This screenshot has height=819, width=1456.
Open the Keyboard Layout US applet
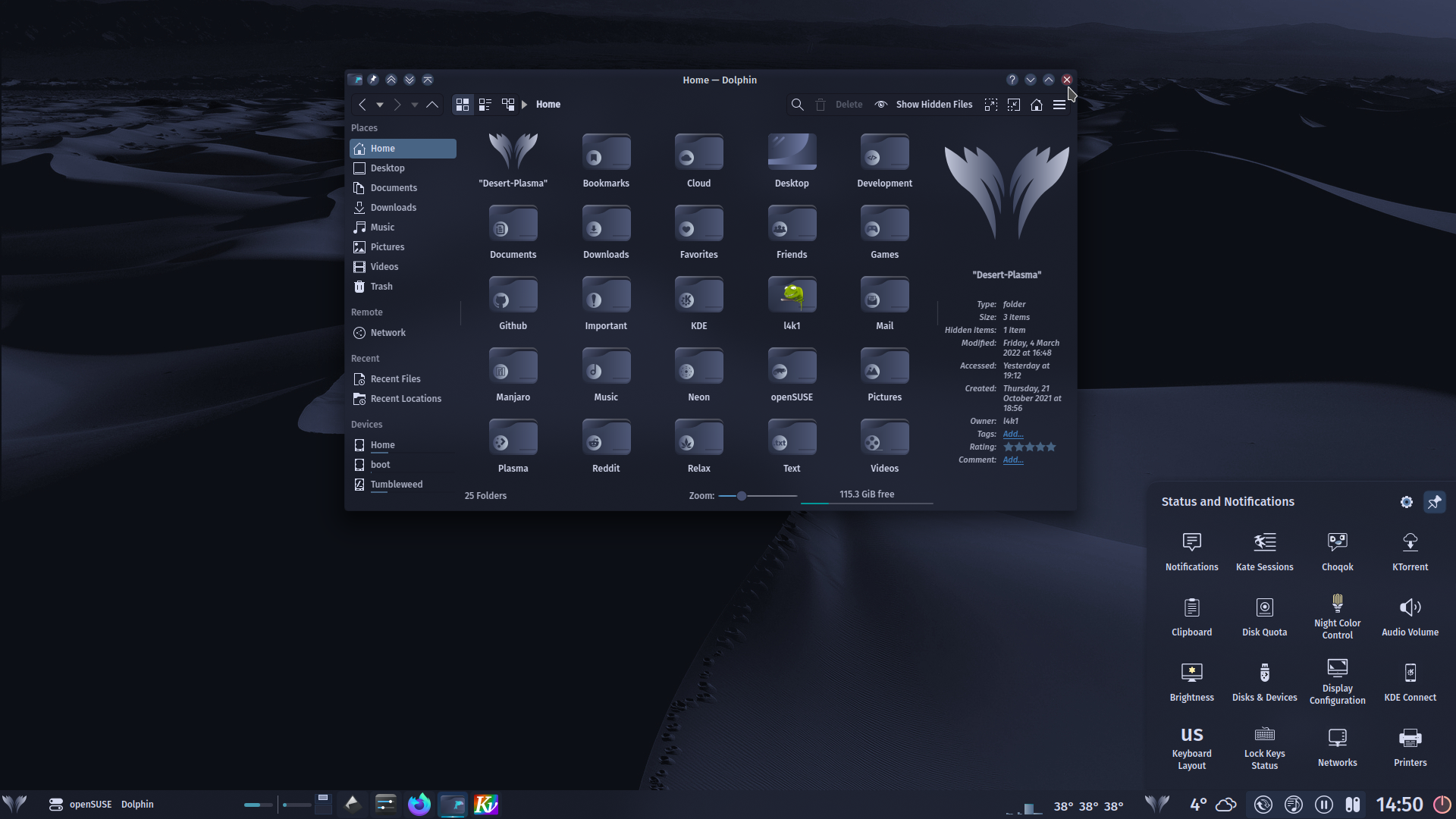(1192, 747)
